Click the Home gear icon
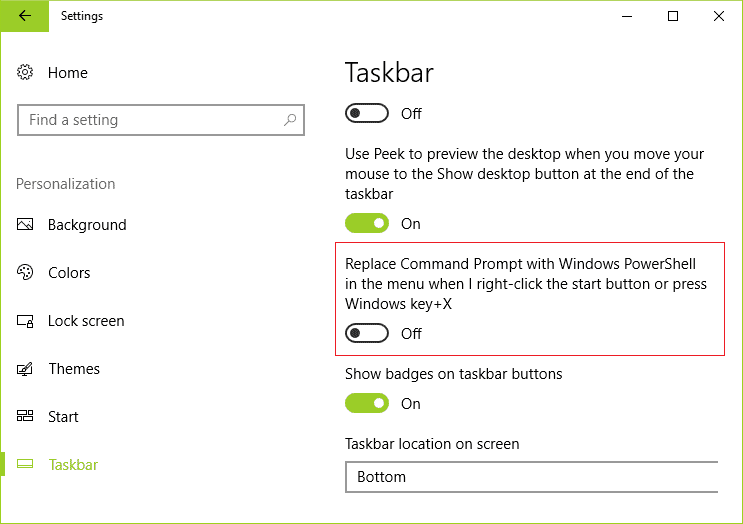Image resolution: width=743 pixels, height=524 pixels. [26, 73]
